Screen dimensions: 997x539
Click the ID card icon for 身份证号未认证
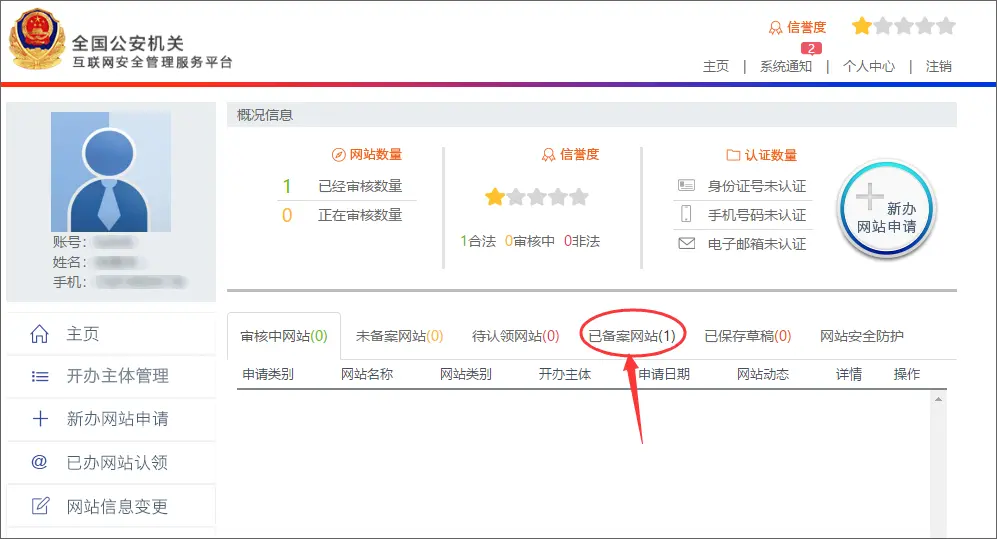(x=686, y=186)
